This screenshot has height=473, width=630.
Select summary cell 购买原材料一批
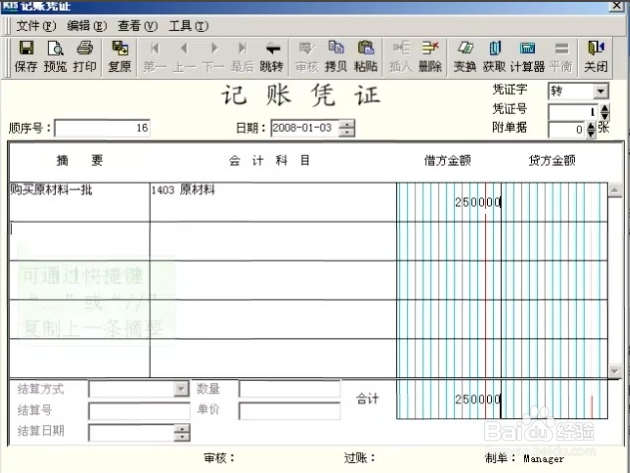pos(80,202)
